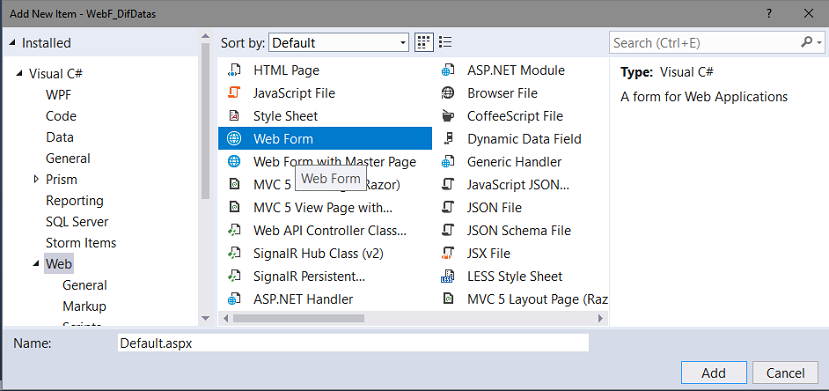The width and height of the screenshot is (829, 391).
Task: Switch to small icons list view
Action: click(446, 43)
